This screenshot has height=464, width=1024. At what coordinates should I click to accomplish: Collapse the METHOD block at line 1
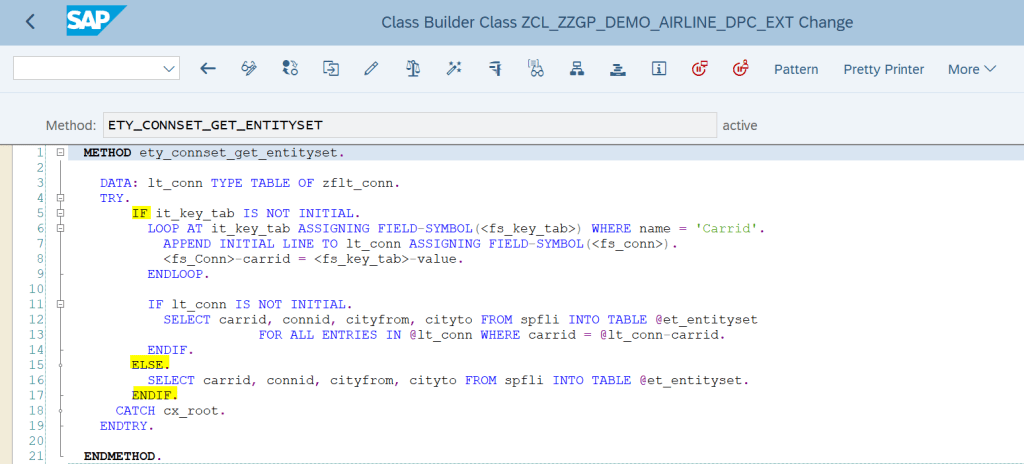(60, 153)
